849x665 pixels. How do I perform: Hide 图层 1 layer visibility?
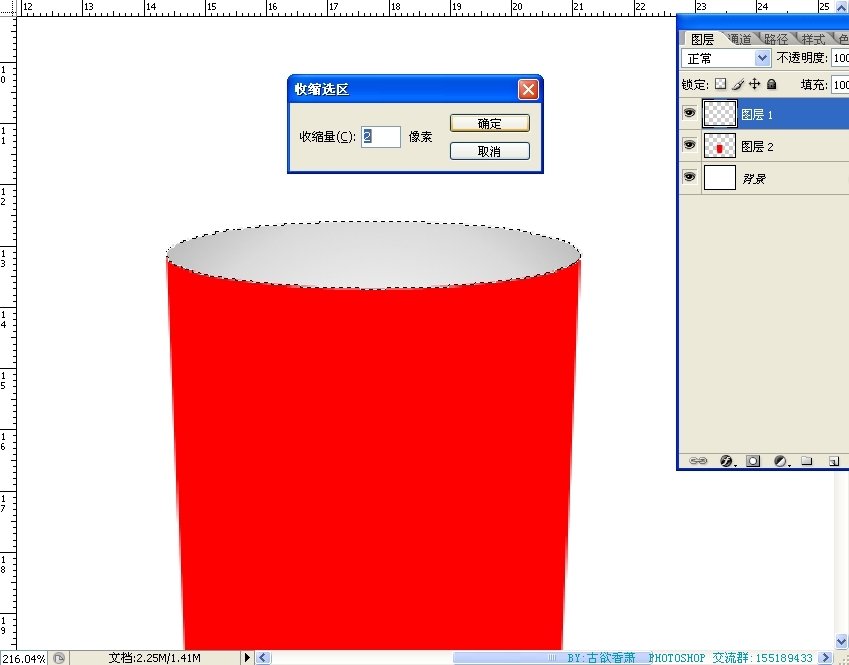click(x=689, y=114)
